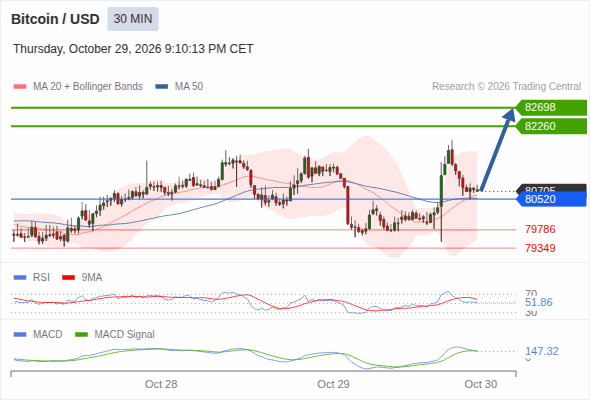Click the date and time line reading Thursday, October 29, 2026

coord(133,49)
